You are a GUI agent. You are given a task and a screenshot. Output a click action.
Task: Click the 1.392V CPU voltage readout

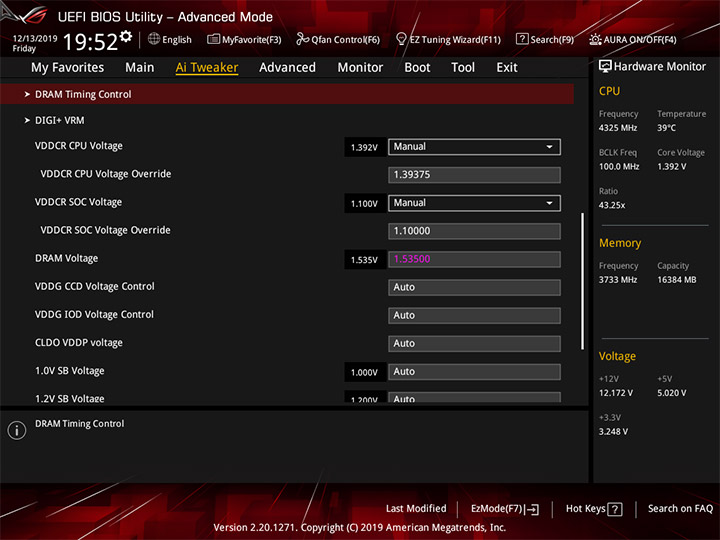tap(364, 147)
